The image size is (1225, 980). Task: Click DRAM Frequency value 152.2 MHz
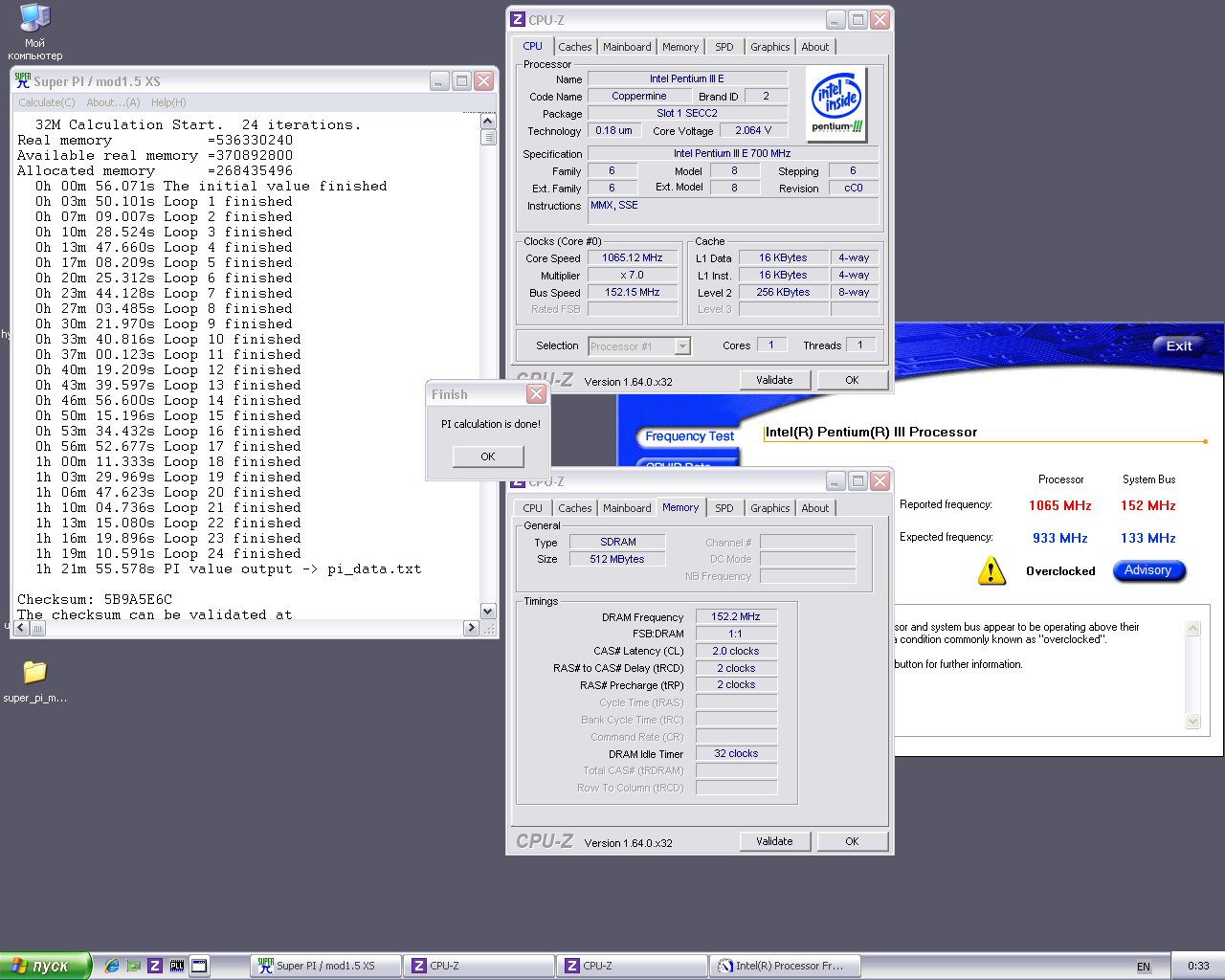736,616
